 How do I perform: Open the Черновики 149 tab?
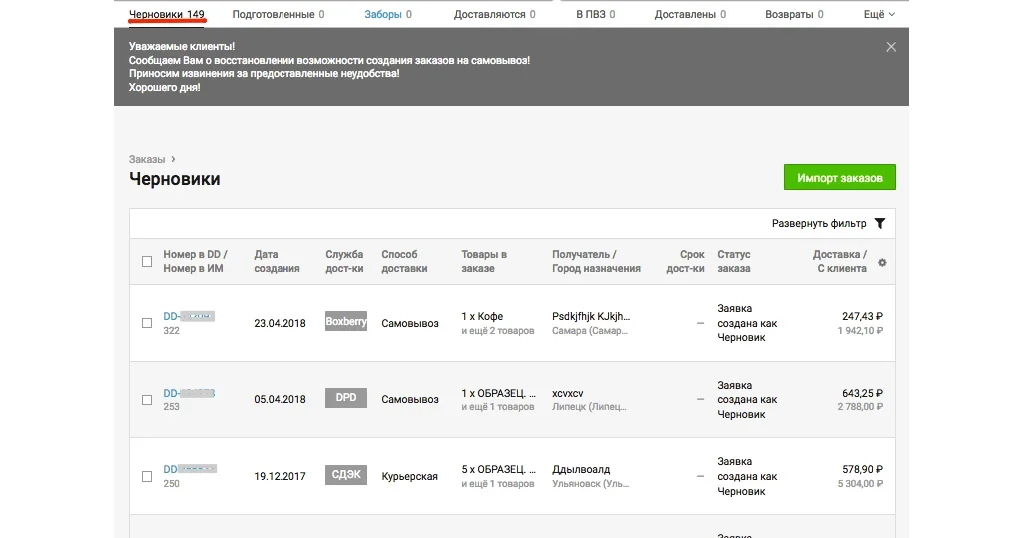pos(167,14)
